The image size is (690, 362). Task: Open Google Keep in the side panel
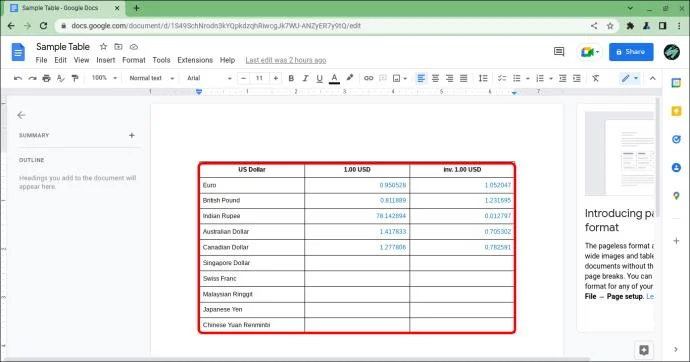point(676,111)
